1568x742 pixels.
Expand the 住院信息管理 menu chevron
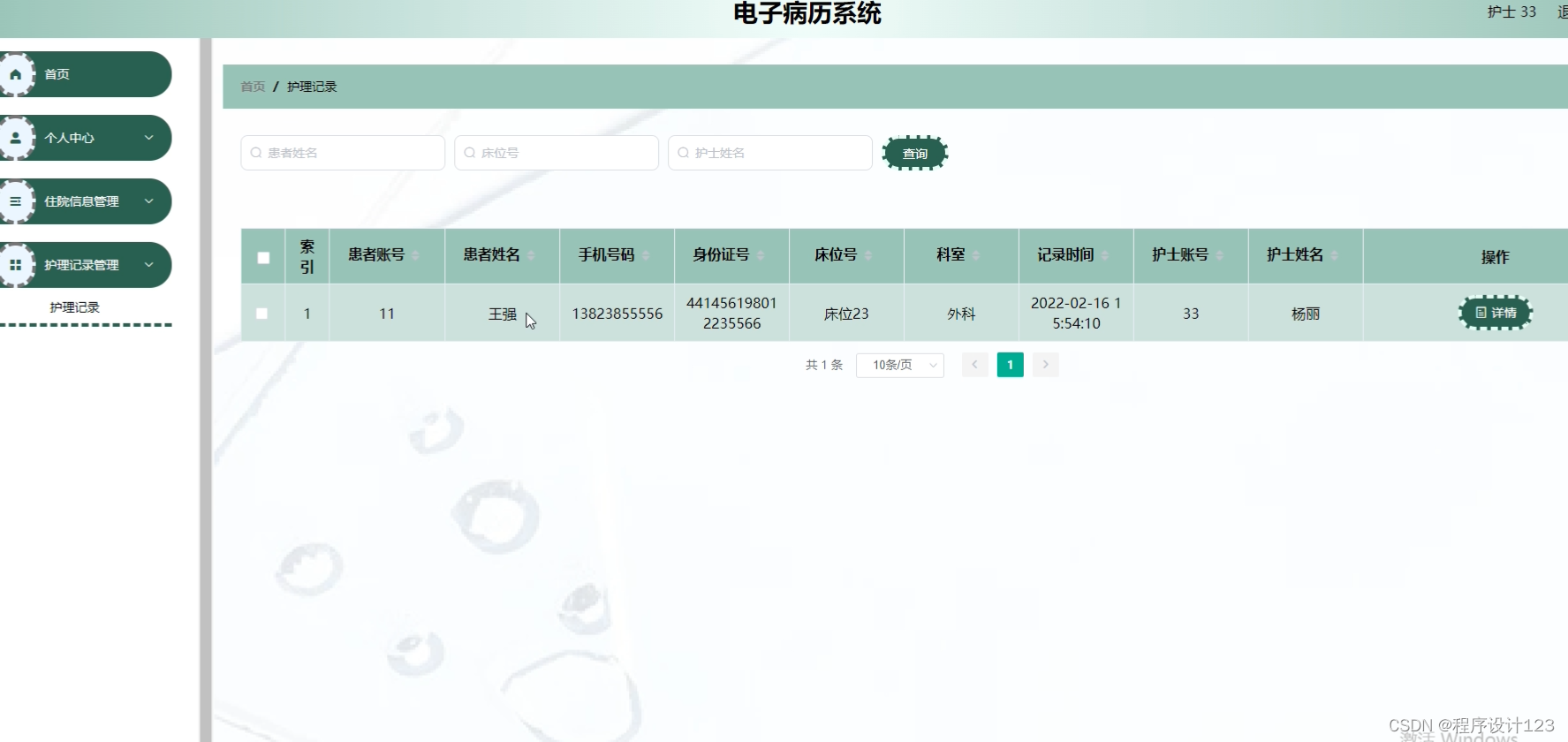149,201
